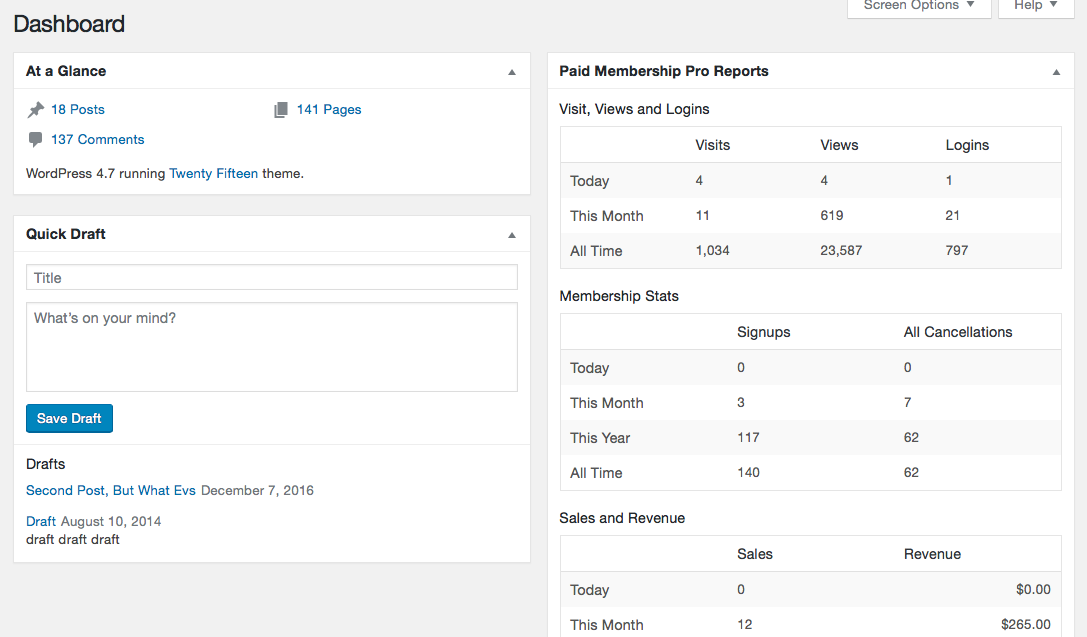Click the What's on your mind text area
Image resolution: width=1087 pixels, height=637 pixels.
pyautogui.click(x=272, y=347)
